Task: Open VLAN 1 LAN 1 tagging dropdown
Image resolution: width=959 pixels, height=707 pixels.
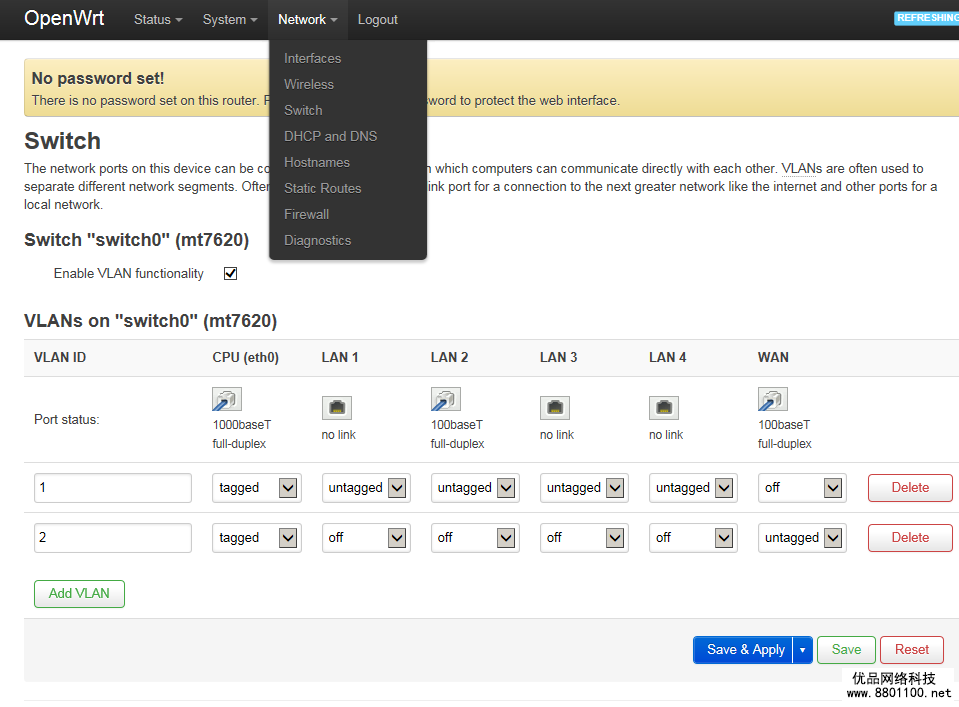Action: pyautogui.click(x=366, y=488)
